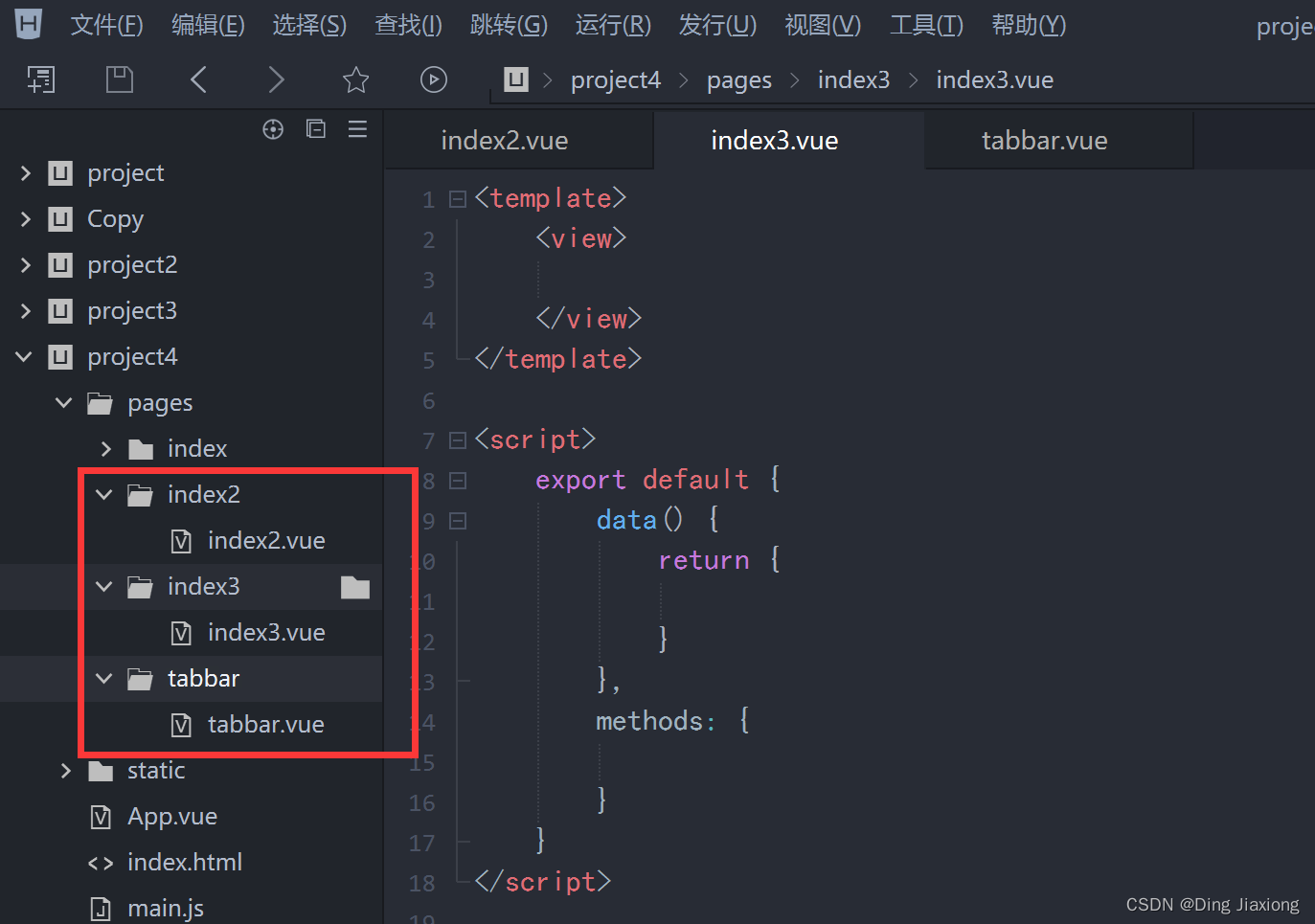This screenshot has width=1315, height=924.
Task: Open the 帮助(Y) menu
Action: tap(1029, 25)
